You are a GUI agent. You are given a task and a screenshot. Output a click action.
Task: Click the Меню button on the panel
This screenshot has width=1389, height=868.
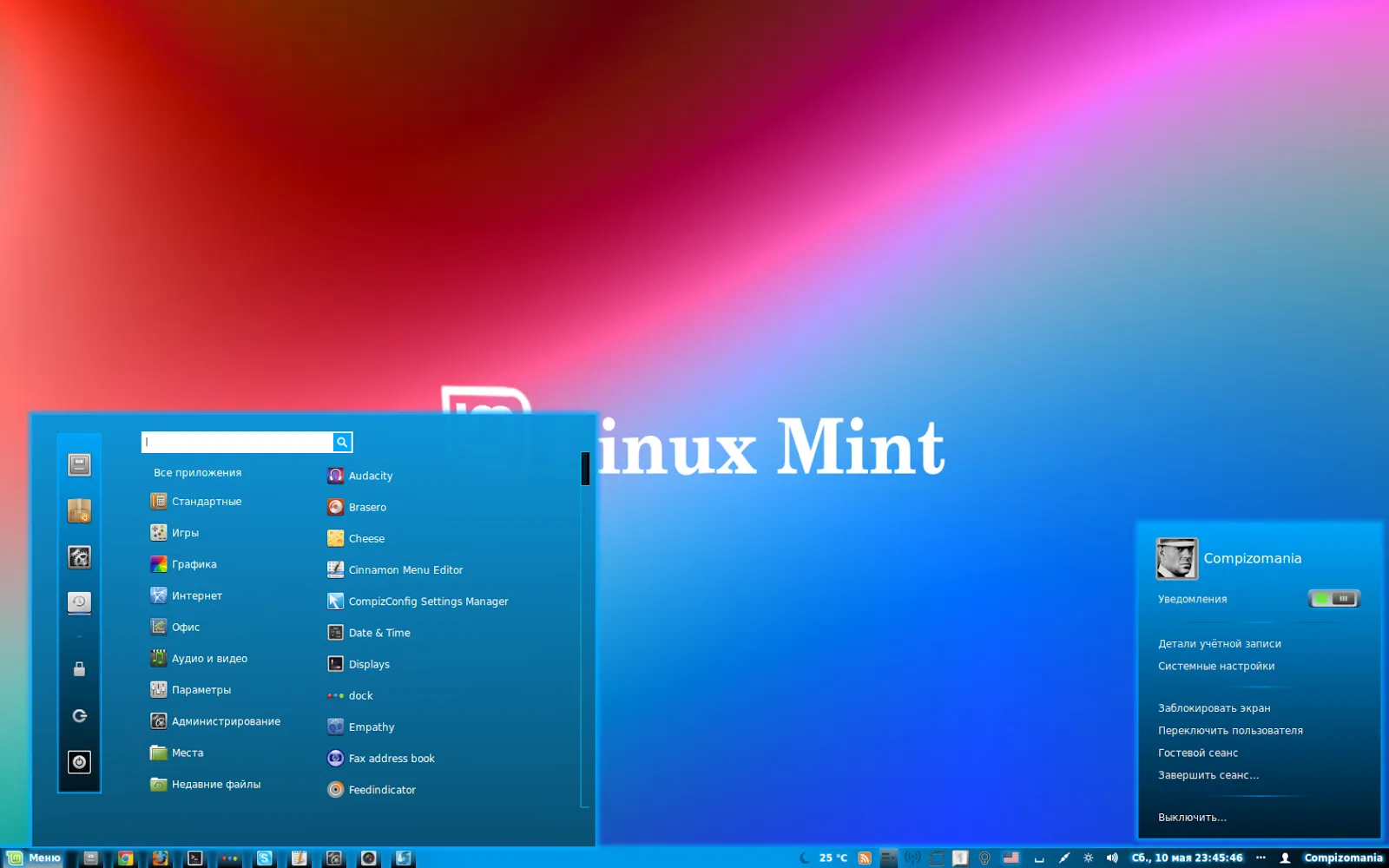click(x=34, y=858)
